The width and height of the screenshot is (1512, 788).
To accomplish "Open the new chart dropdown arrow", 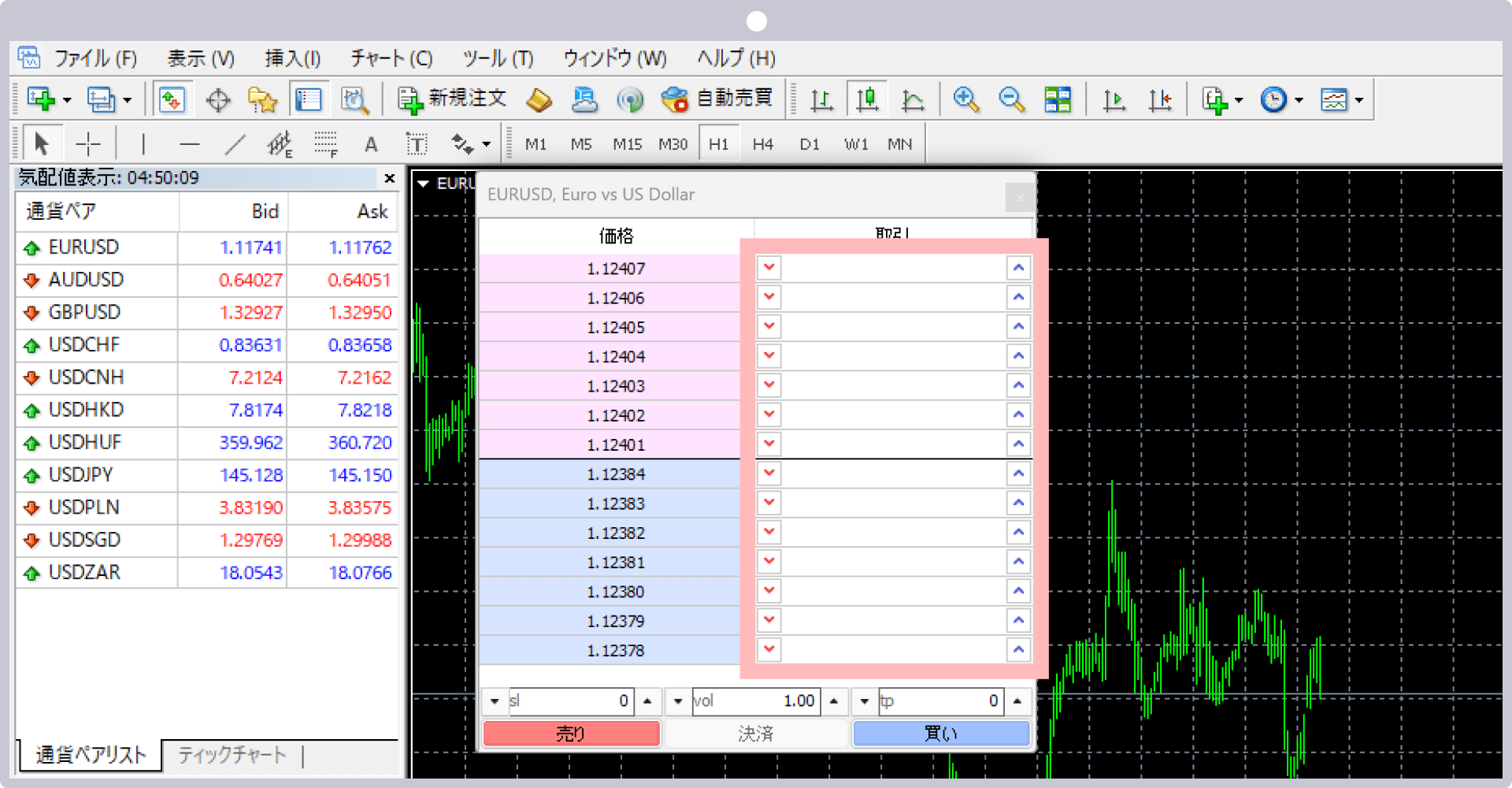I will pyautogui.click(x=67, y=100).
